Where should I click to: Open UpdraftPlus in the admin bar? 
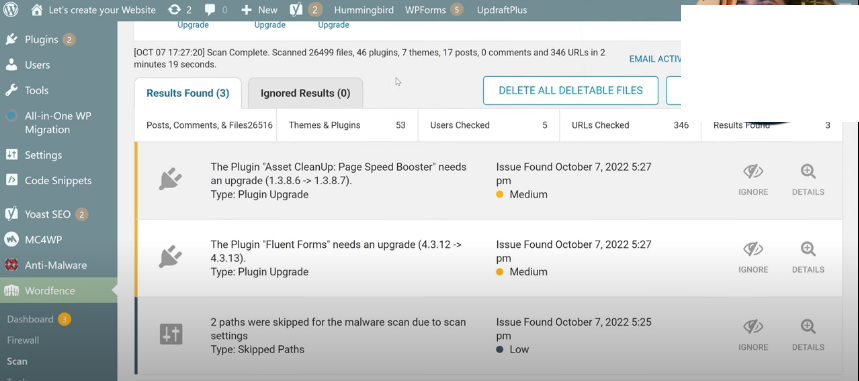tap(502, 10)
